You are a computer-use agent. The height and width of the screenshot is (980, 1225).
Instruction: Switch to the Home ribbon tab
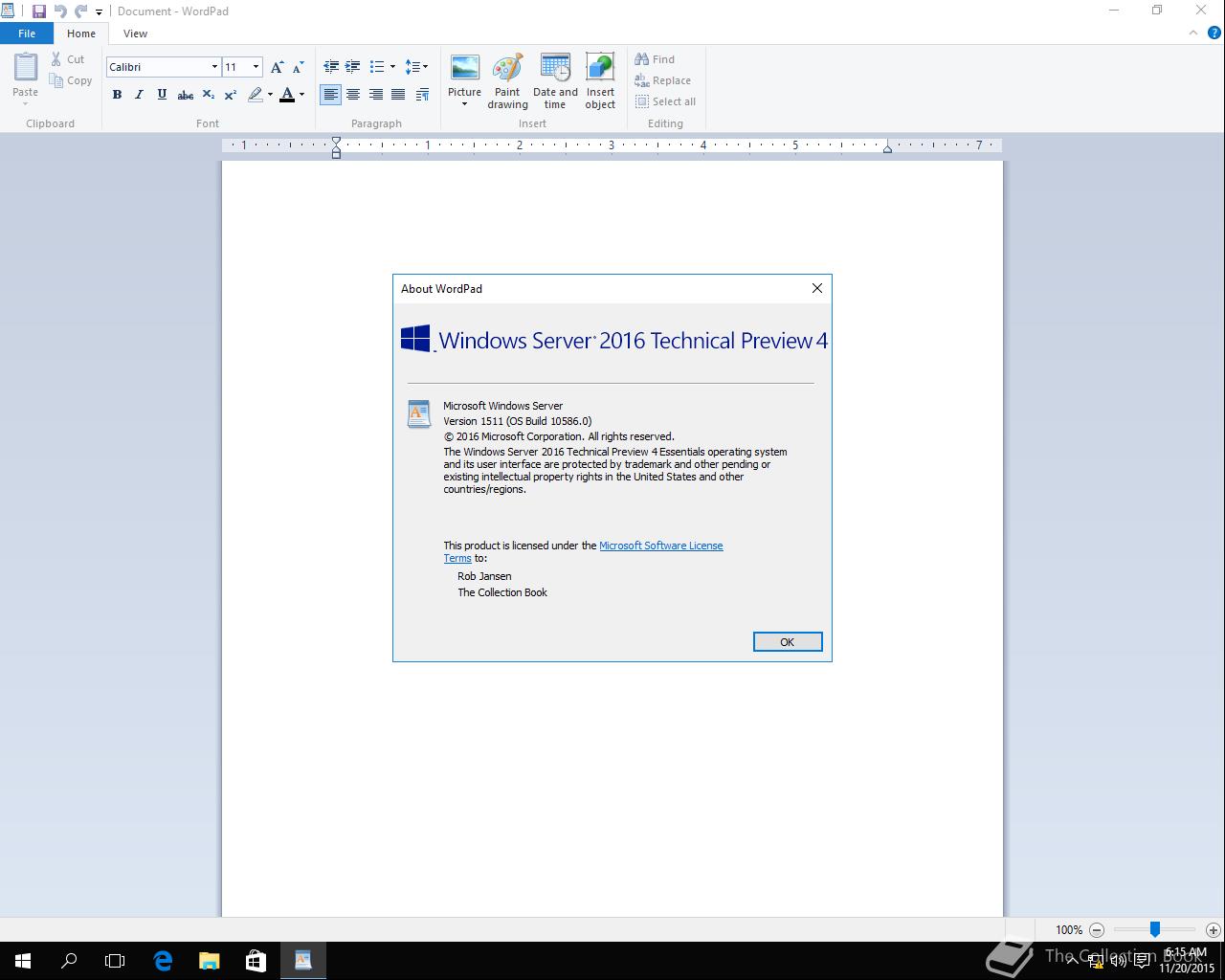click(81, 33)
